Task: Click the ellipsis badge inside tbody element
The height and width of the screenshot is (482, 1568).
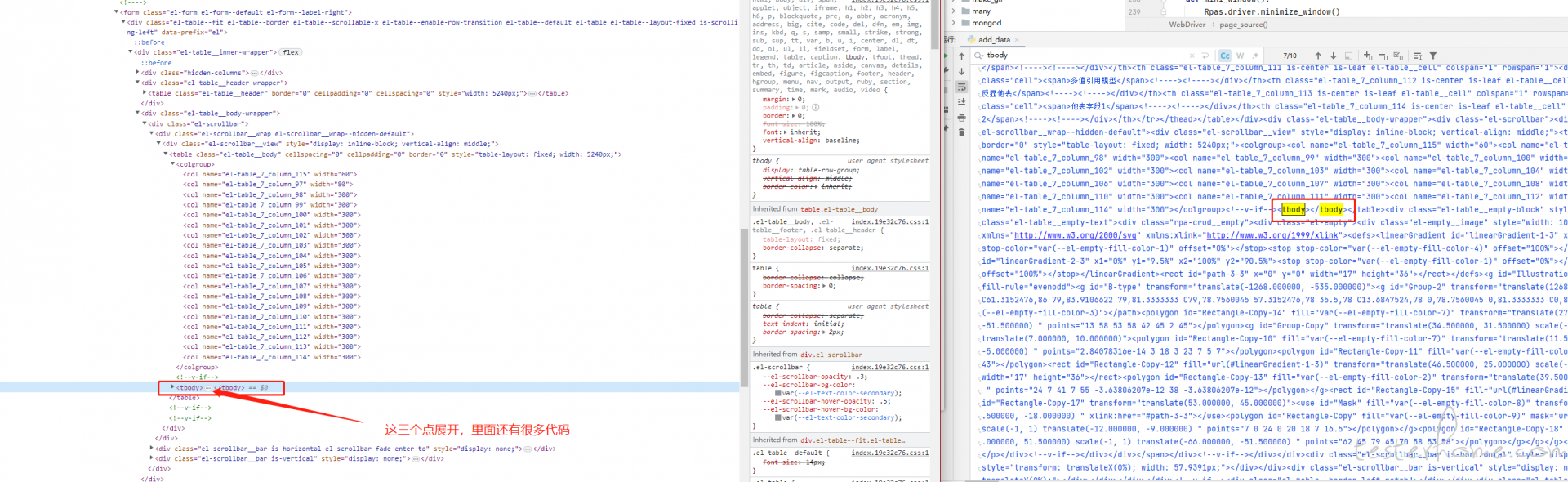Action: pos(209,388)
